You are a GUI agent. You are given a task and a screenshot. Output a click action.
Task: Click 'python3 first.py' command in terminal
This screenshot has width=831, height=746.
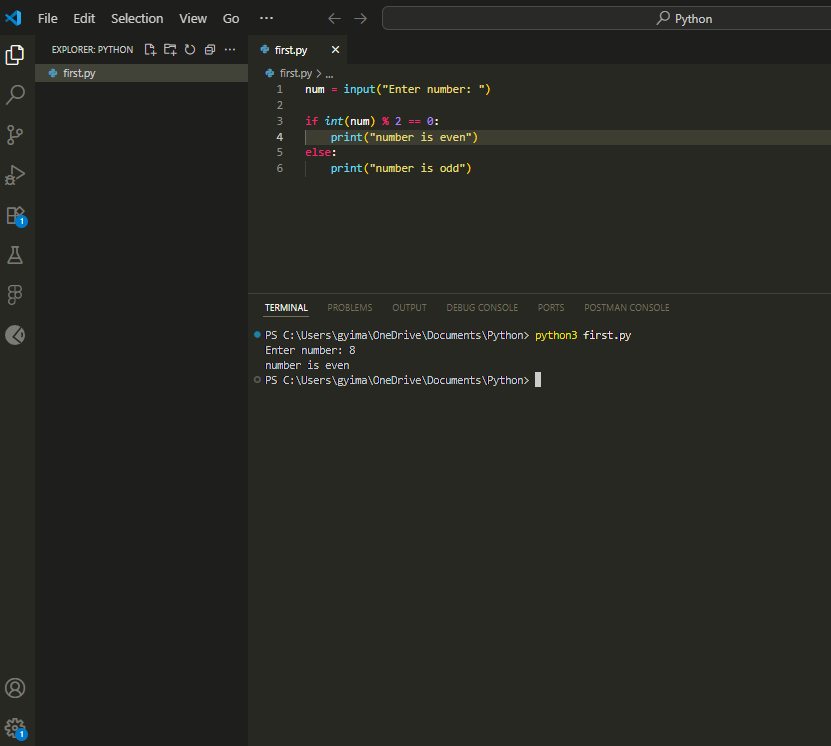[583, 335]
